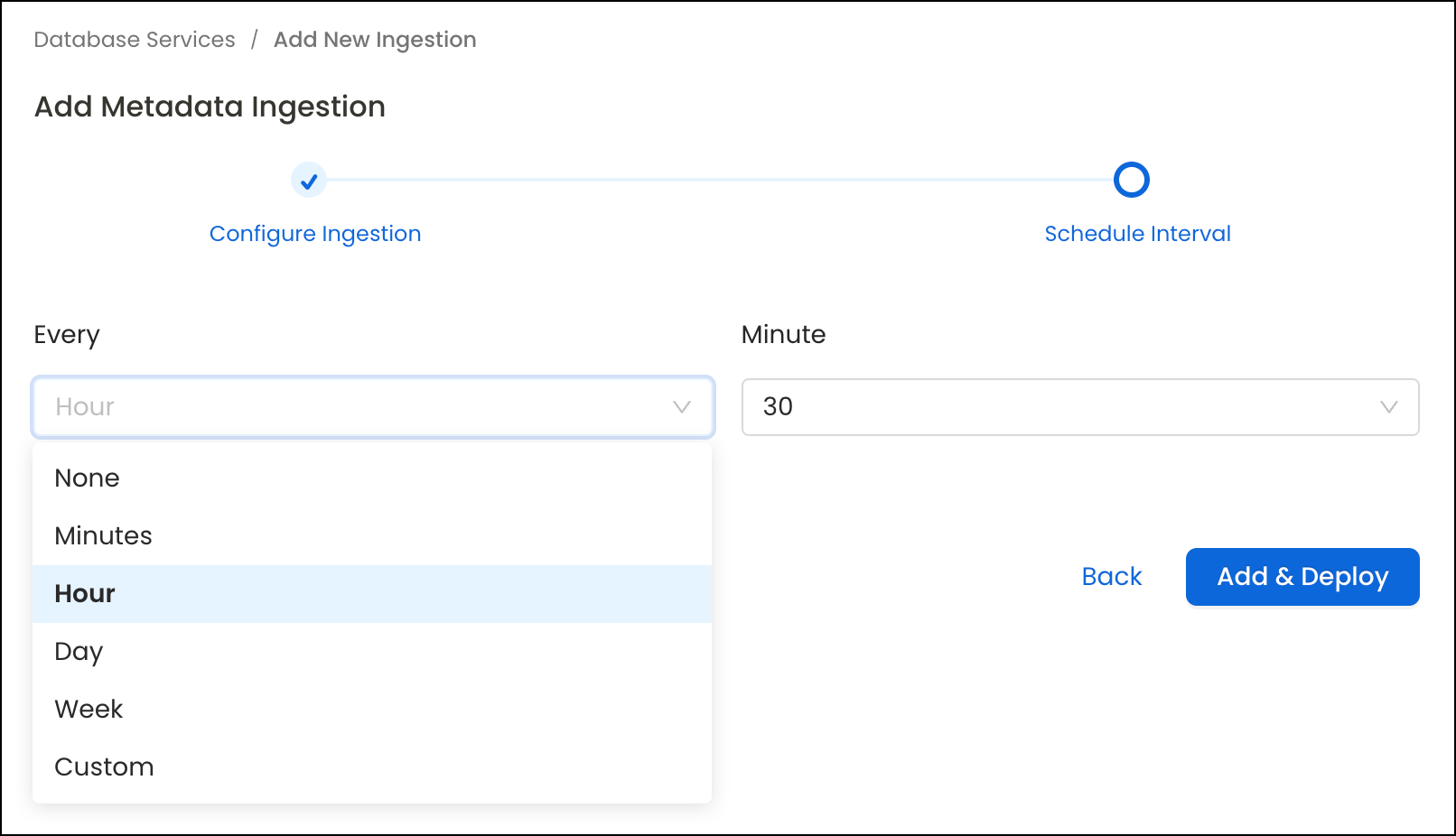The image size is (1456, 836).
Task: Navigate to Database Services breadcrumb
Action: coord(134,39)
